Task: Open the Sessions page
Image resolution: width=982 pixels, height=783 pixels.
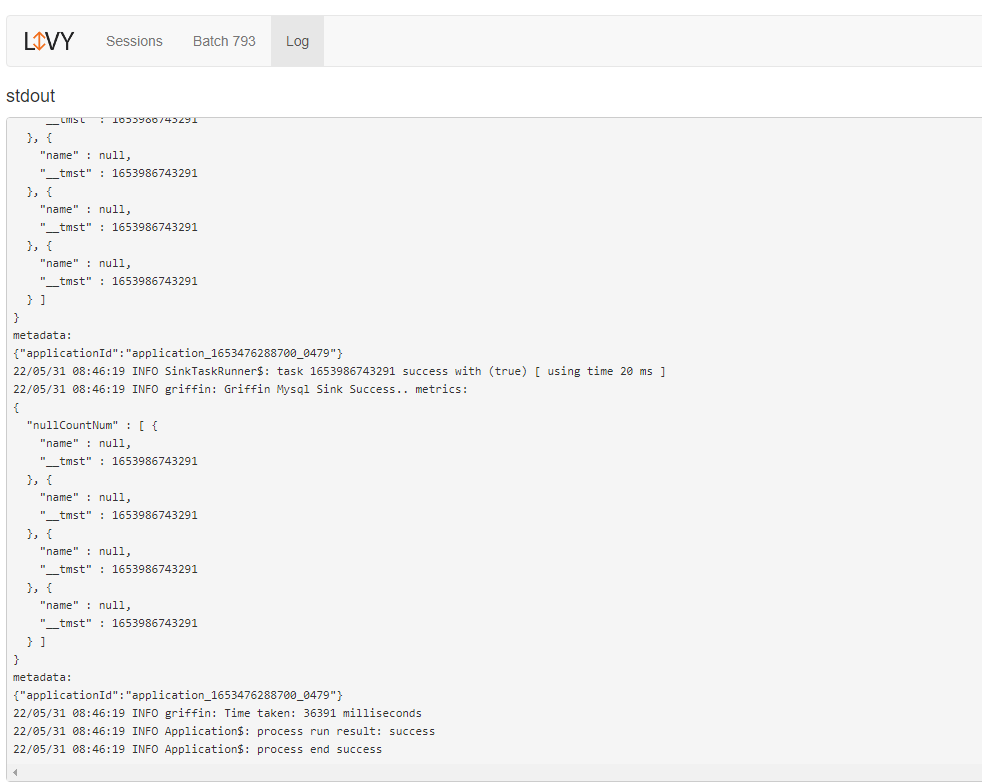Action: (134, 41)
